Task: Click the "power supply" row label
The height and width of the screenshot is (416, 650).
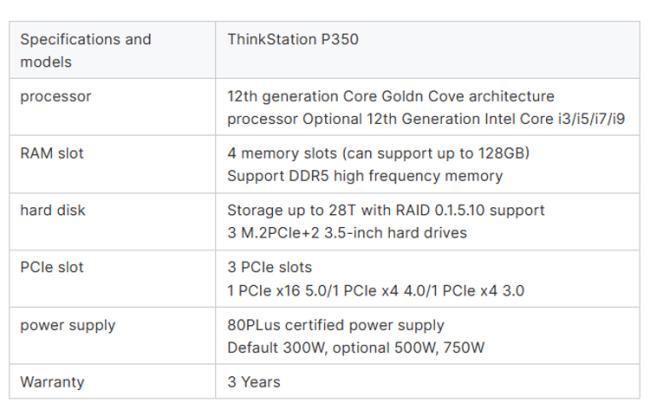Action: point(67,324)
